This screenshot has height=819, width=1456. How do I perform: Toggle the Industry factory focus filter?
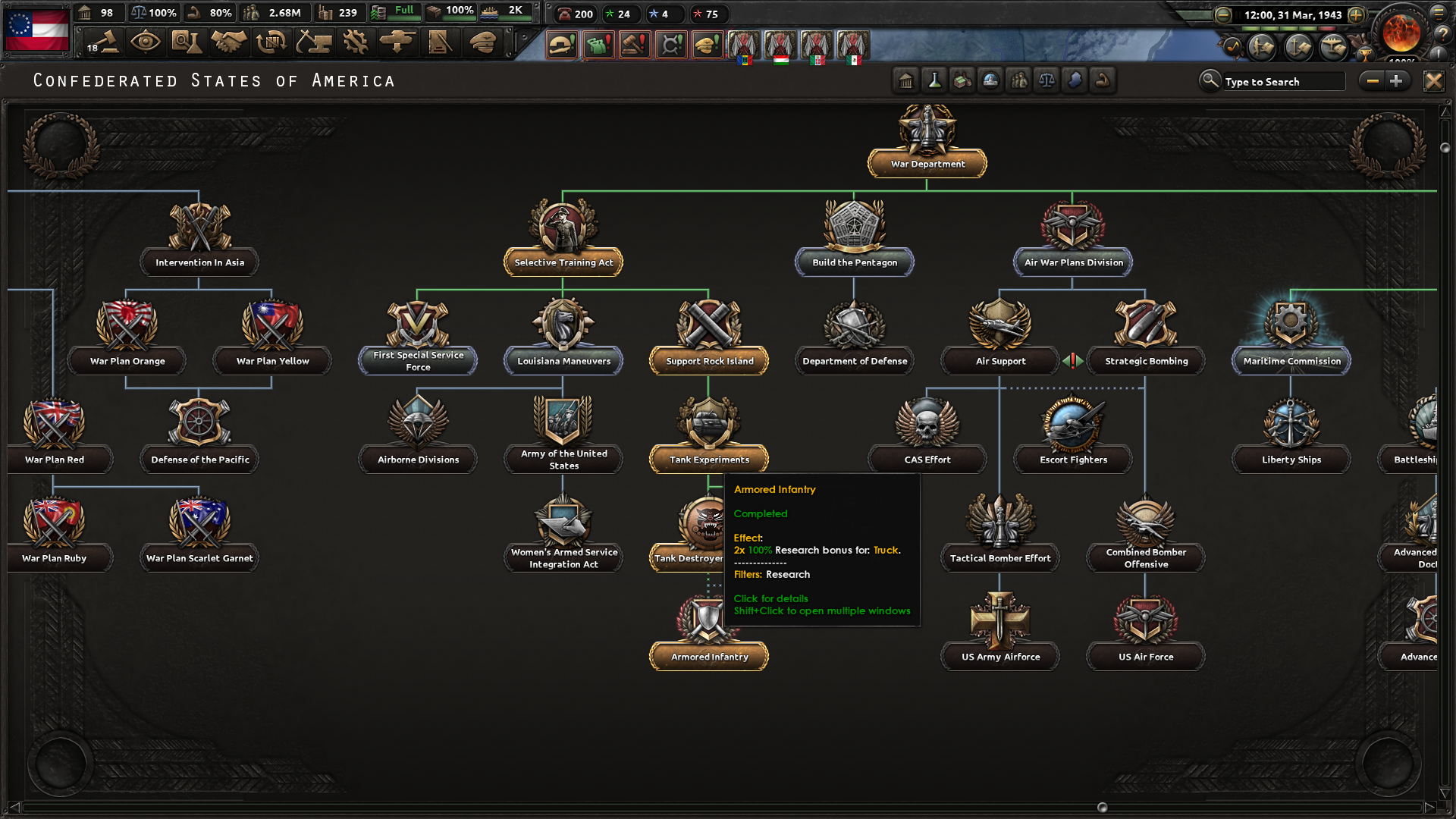point(962,80)
